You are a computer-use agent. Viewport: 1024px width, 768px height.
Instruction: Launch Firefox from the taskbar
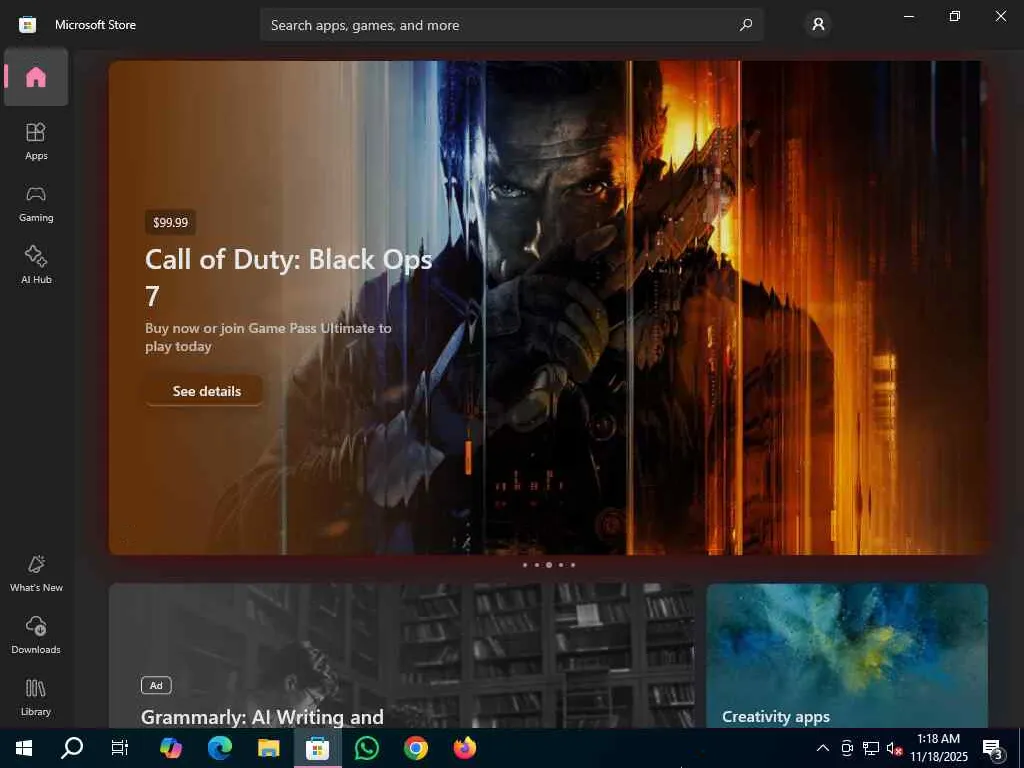point(464,748)
